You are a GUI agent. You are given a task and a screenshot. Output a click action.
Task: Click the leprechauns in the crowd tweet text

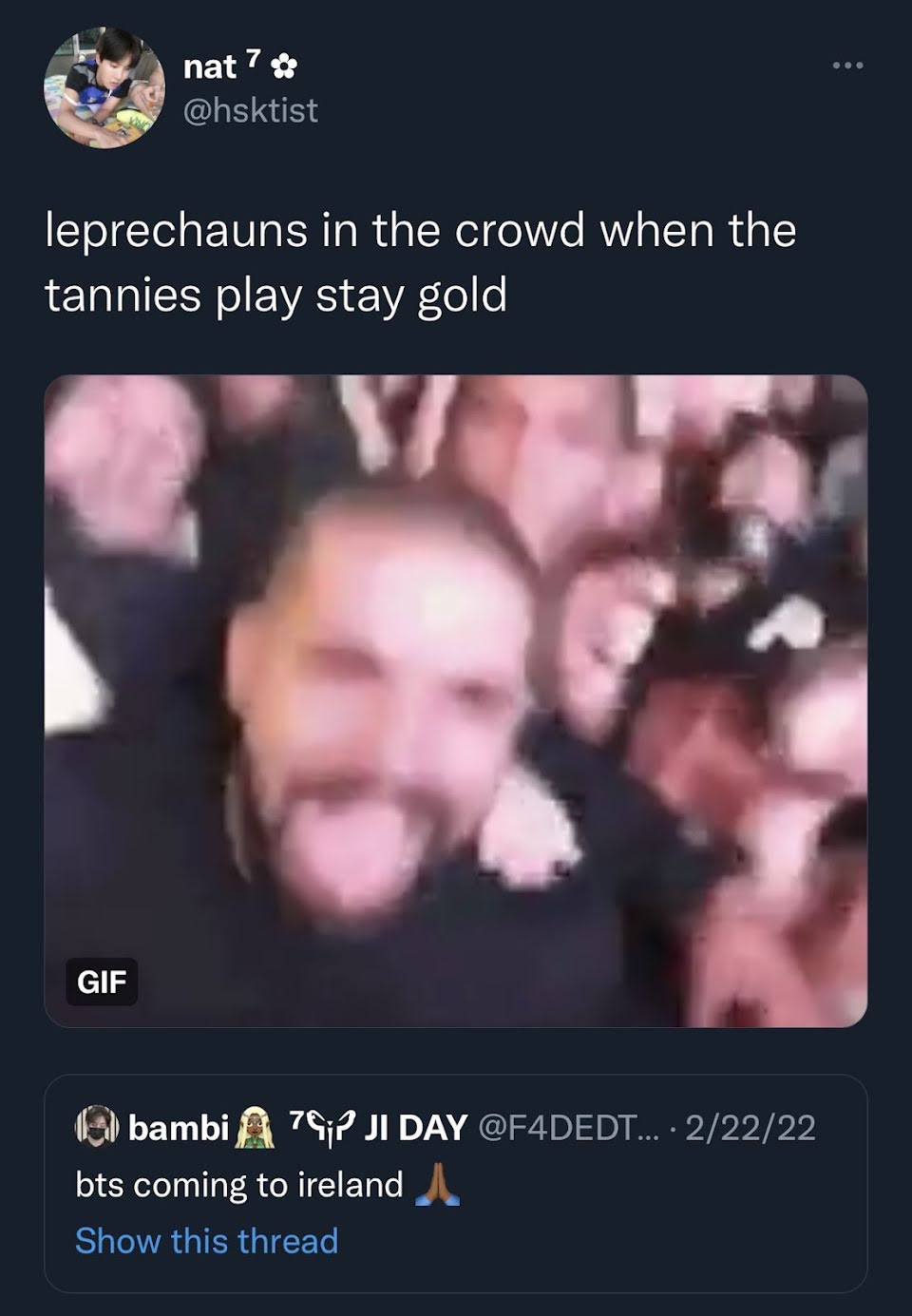coord(421,231)
